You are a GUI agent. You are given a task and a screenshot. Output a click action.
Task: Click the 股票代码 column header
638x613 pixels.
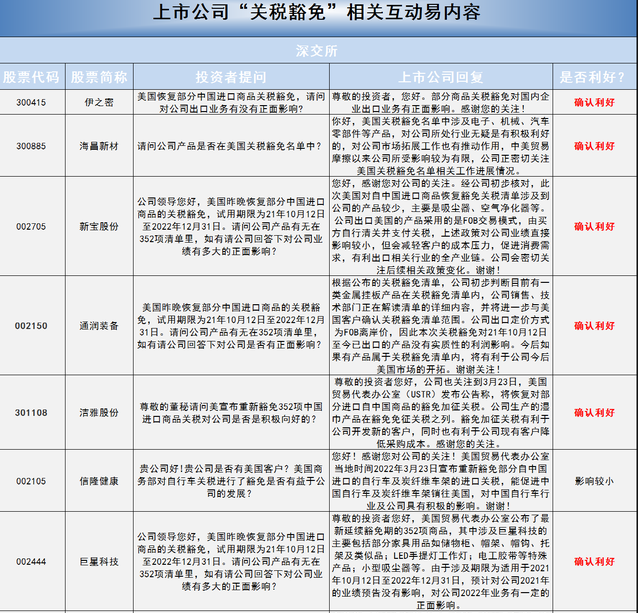pos(29,75)
